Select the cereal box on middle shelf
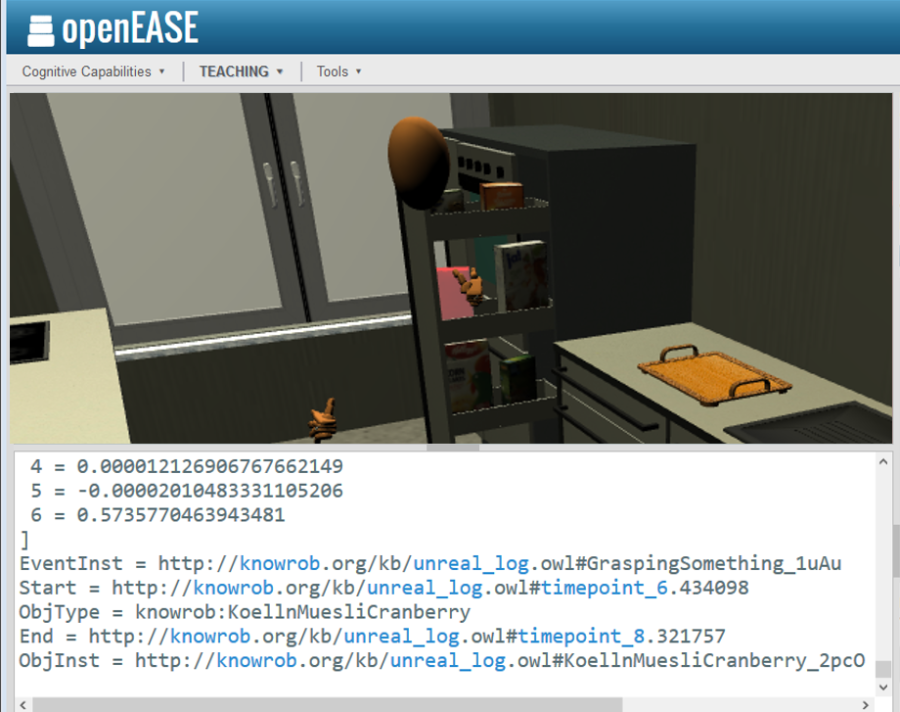This screenshot has width=900, height=712. click(x=520, y=274)
